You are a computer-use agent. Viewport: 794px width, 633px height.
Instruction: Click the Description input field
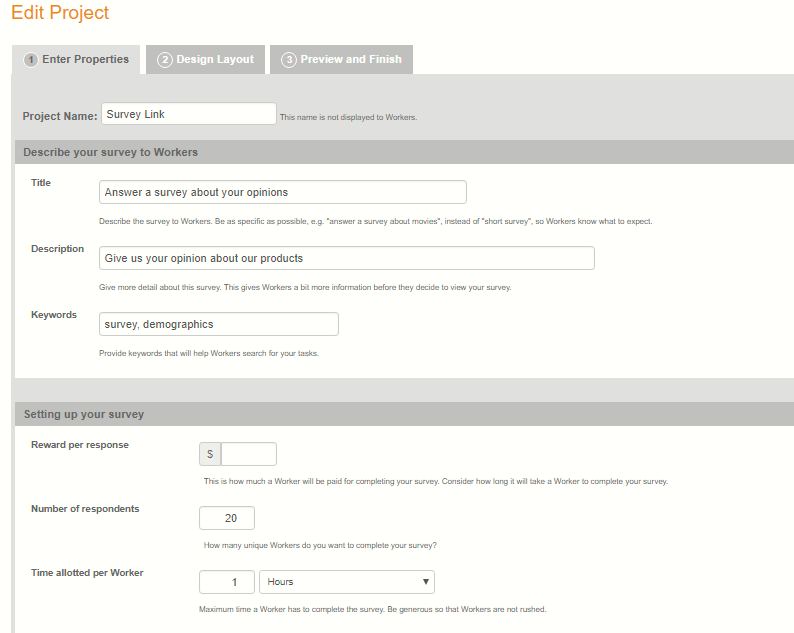347,258
